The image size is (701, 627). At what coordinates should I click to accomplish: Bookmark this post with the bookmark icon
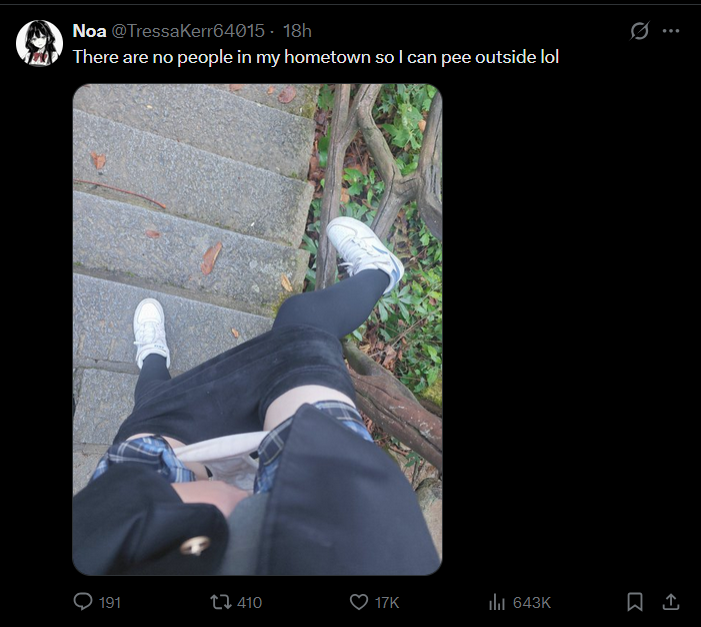click(x=635, y=602)
